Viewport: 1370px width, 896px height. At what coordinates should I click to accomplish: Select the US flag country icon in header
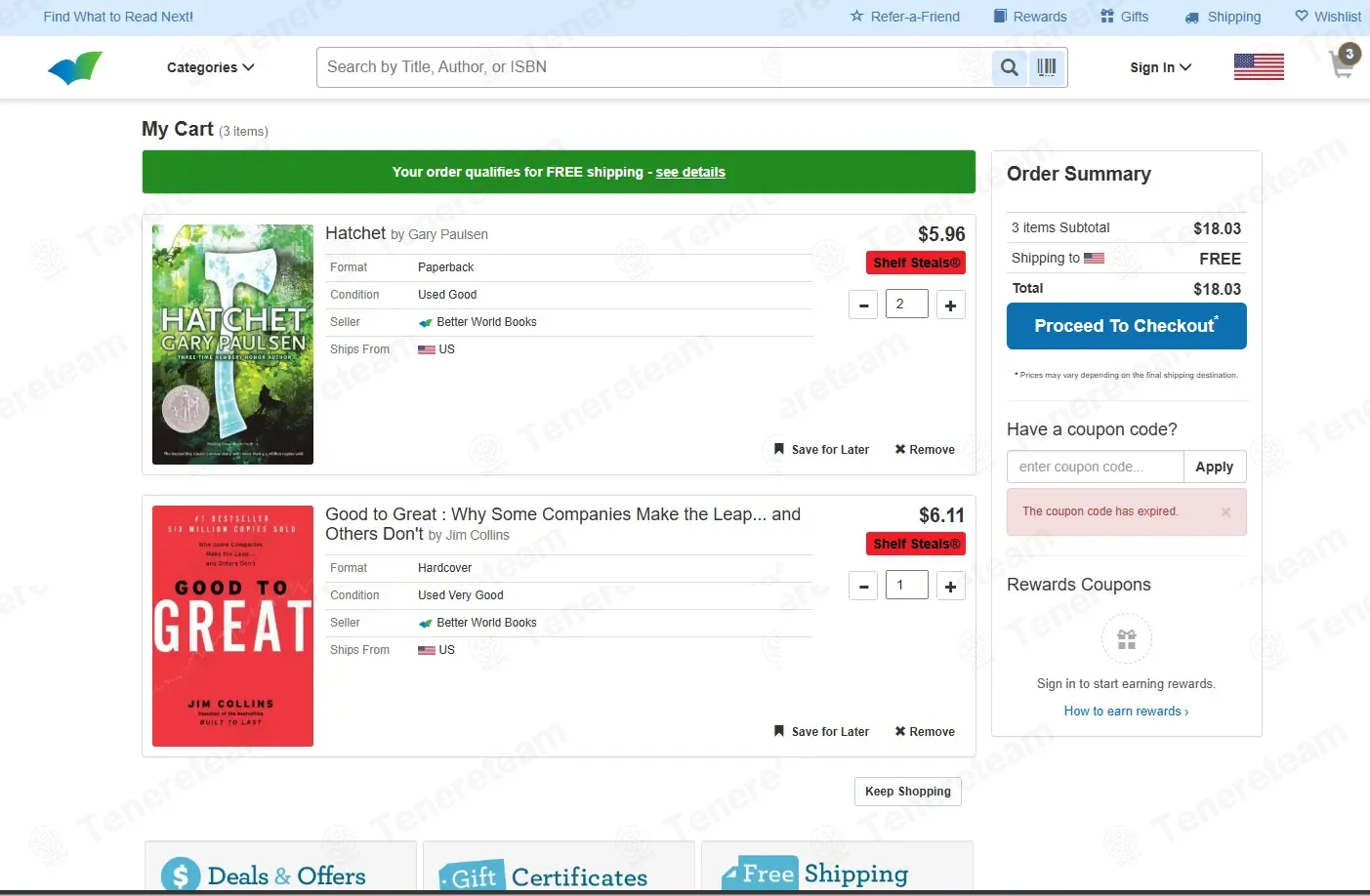coord(1259,66)
